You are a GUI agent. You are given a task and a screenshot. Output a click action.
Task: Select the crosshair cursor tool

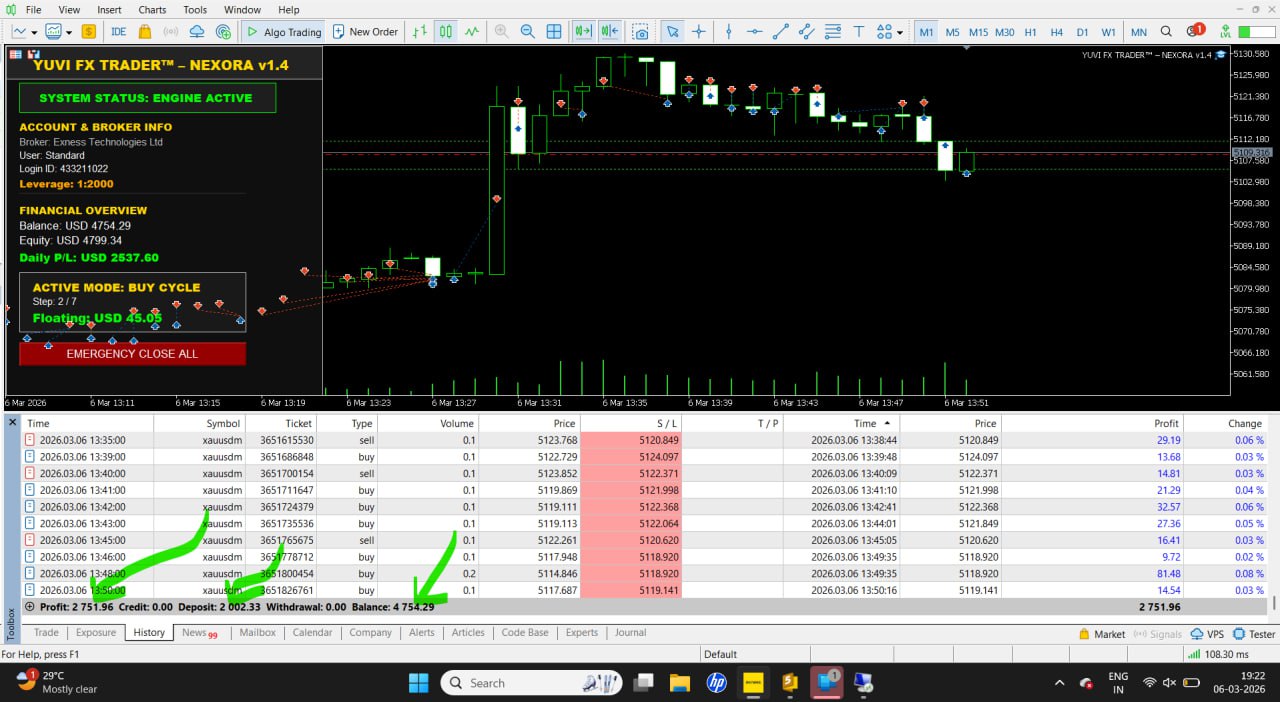click(x=699, y=32)
